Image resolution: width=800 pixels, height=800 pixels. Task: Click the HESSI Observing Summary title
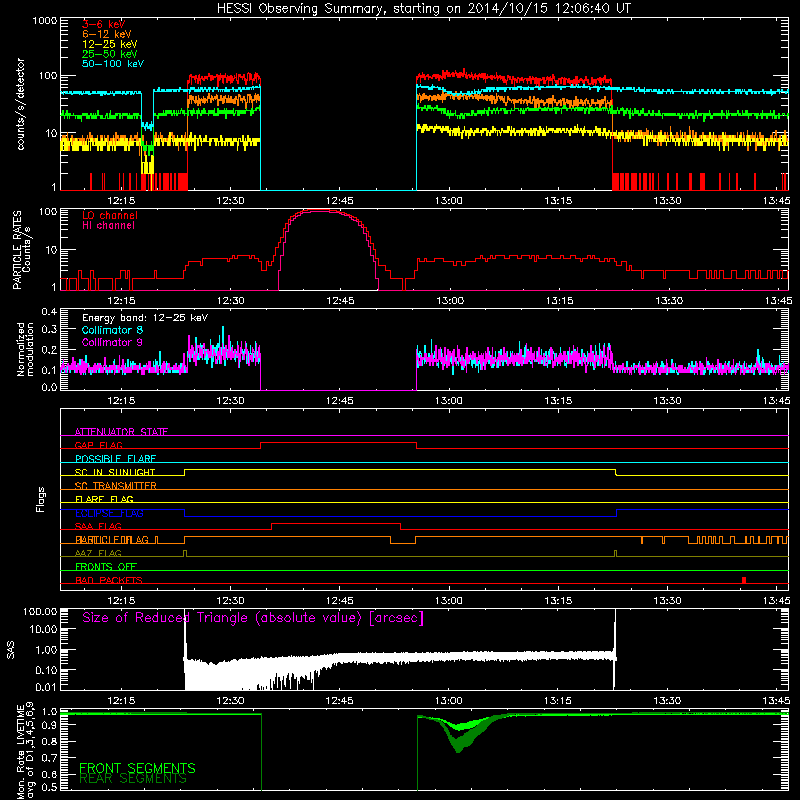(423, 9)
